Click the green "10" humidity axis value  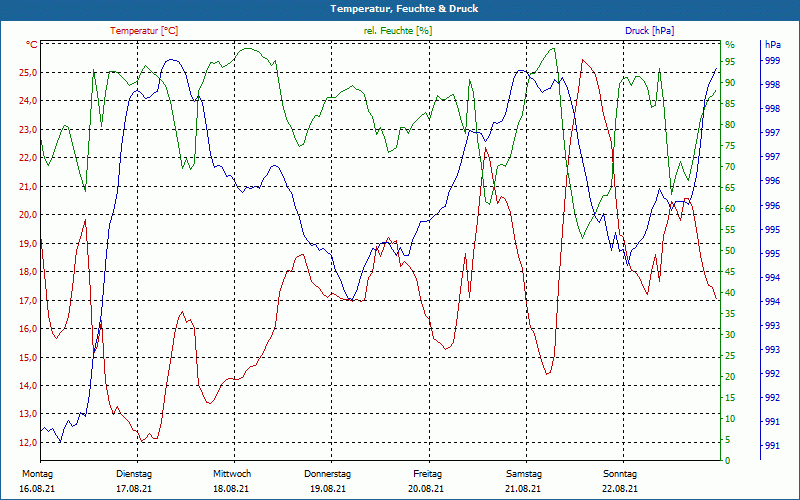pos(730,418)
